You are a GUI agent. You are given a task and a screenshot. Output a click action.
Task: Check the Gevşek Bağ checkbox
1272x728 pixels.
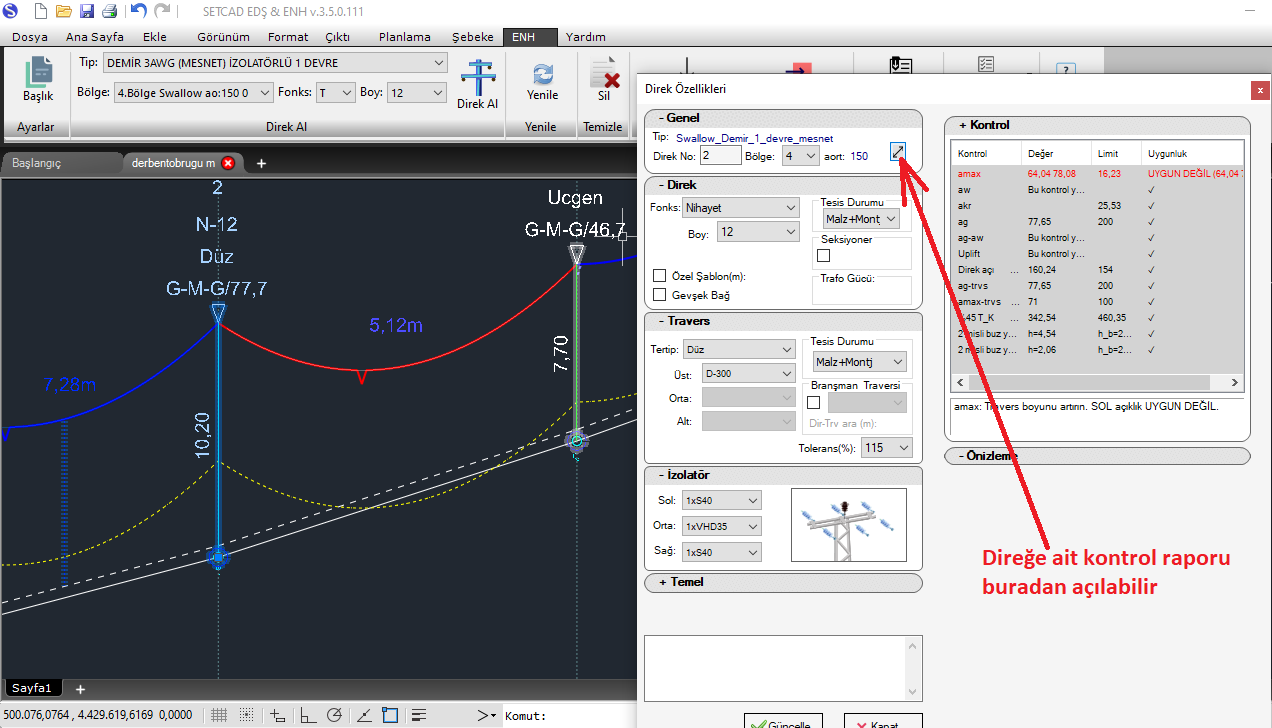coord(660,294)
